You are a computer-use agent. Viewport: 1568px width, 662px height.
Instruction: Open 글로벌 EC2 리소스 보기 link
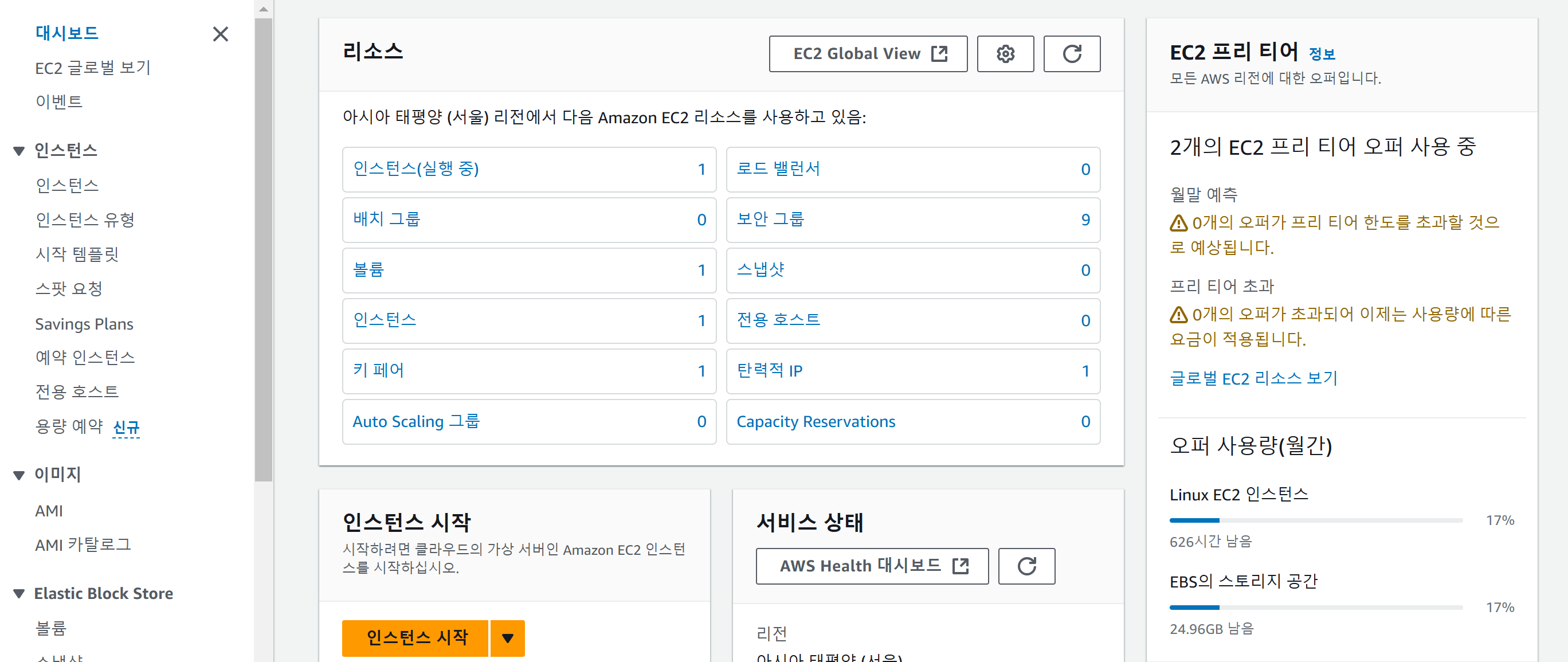pos(1253,378)
